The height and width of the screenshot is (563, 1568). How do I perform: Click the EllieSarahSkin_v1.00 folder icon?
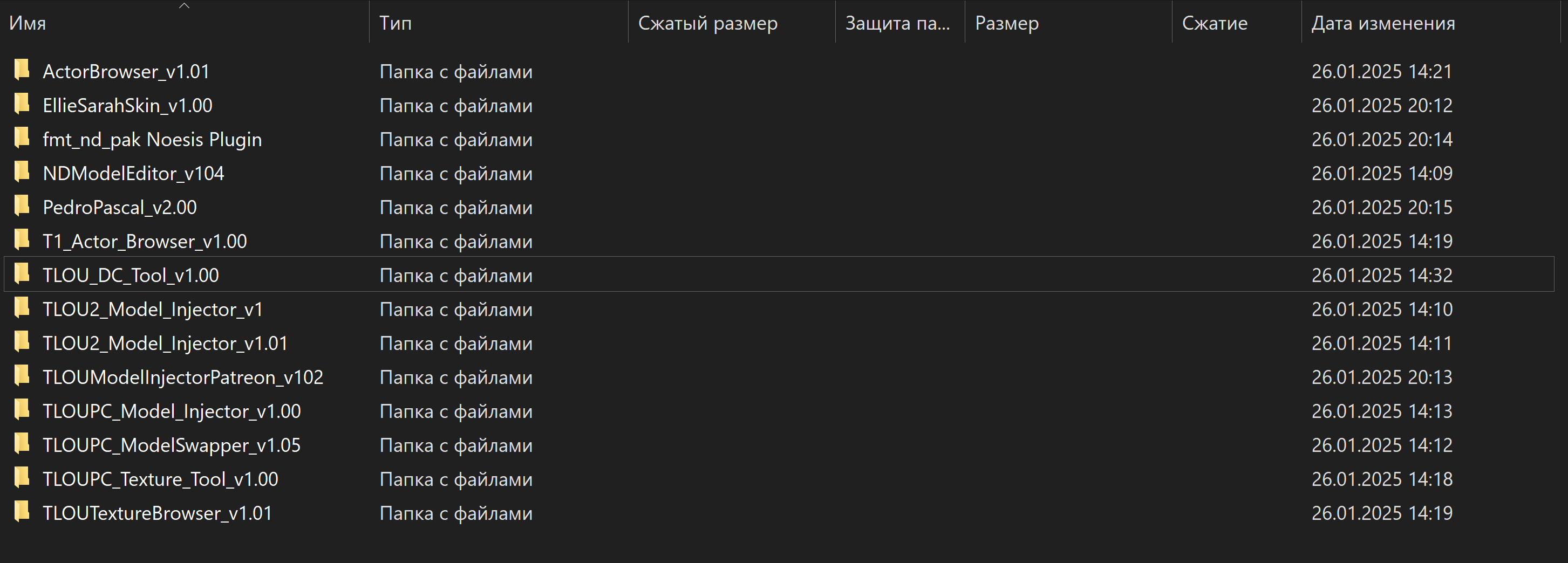click(22, 105)
